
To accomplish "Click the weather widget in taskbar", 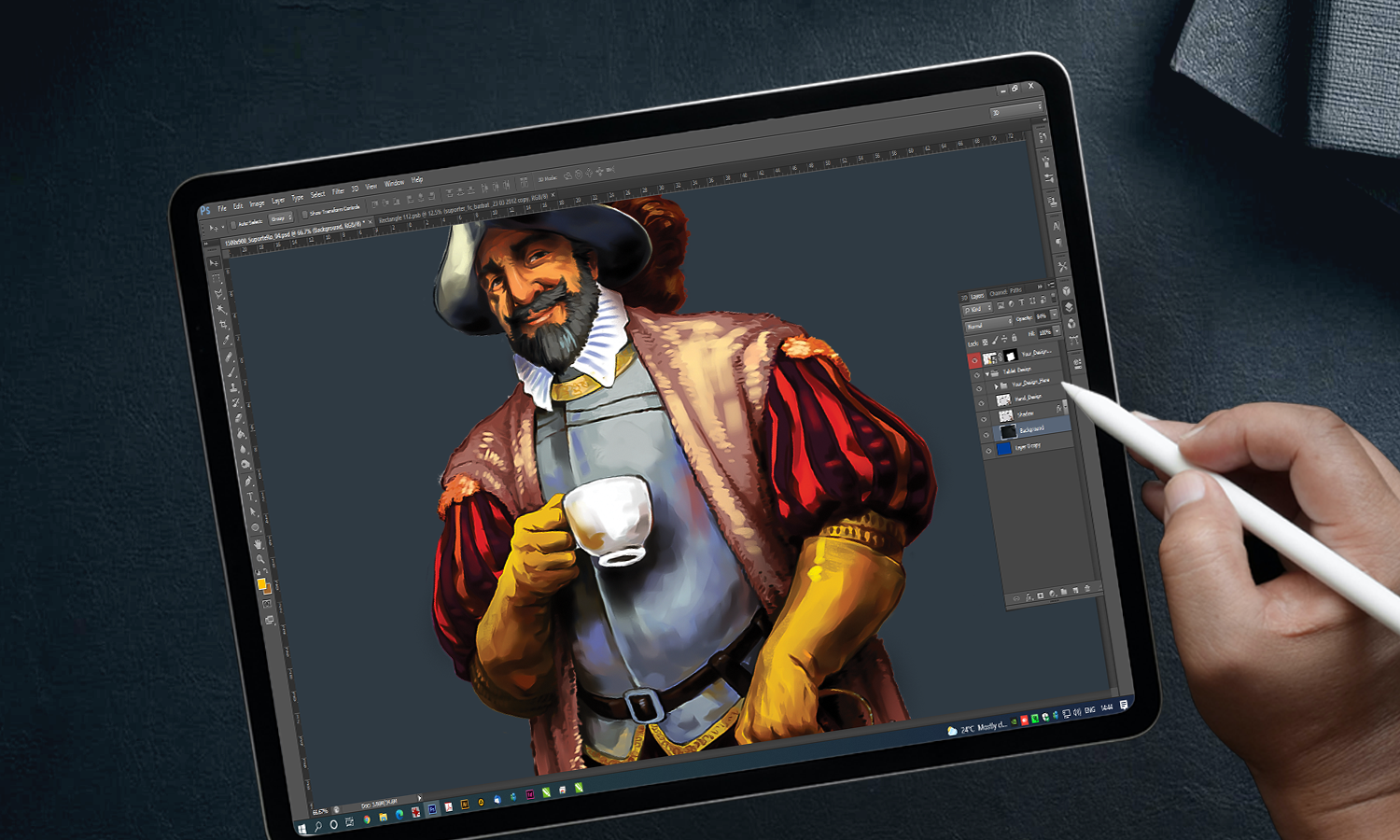I will coord(975,728).
